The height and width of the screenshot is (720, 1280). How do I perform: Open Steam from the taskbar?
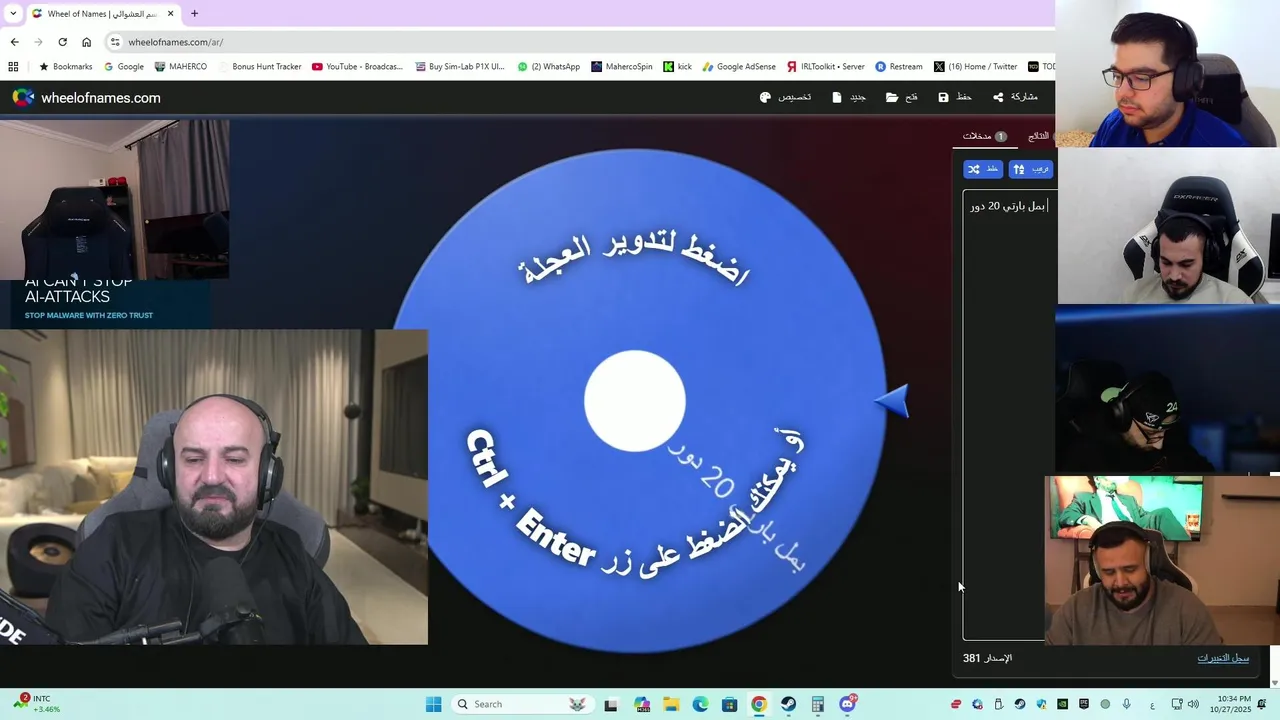[788, 704]
